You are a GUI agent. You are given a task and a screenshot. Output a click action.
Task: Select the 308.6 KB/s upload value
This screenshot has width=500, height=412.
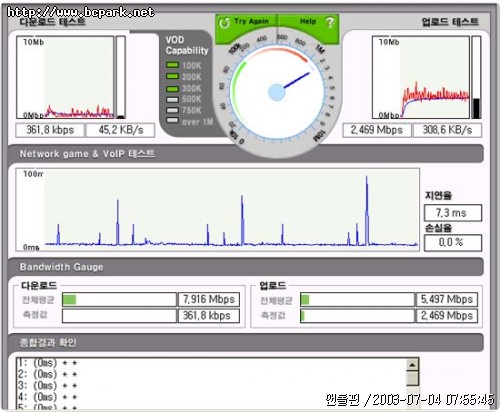pyautogui.click(x=447, y=130)
